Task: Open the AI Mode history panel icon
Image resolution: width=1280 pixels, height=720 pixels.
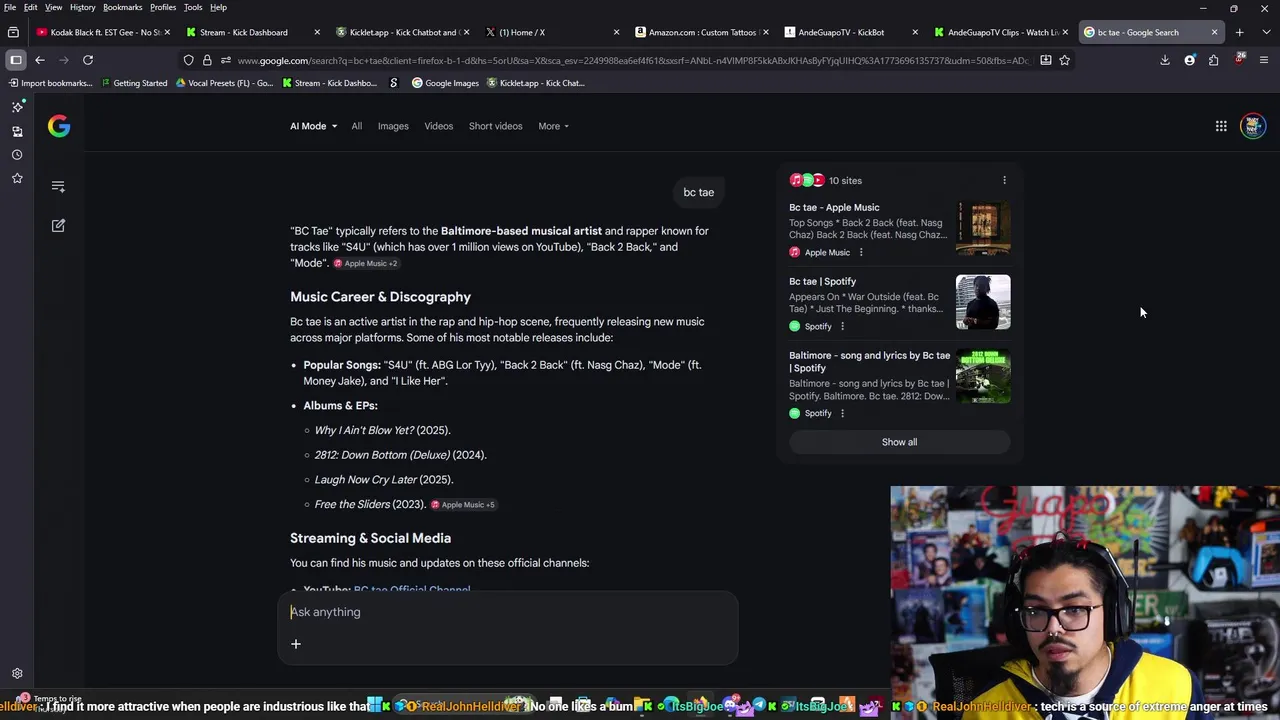Action: pyautogui.click(x=58, y=187)
